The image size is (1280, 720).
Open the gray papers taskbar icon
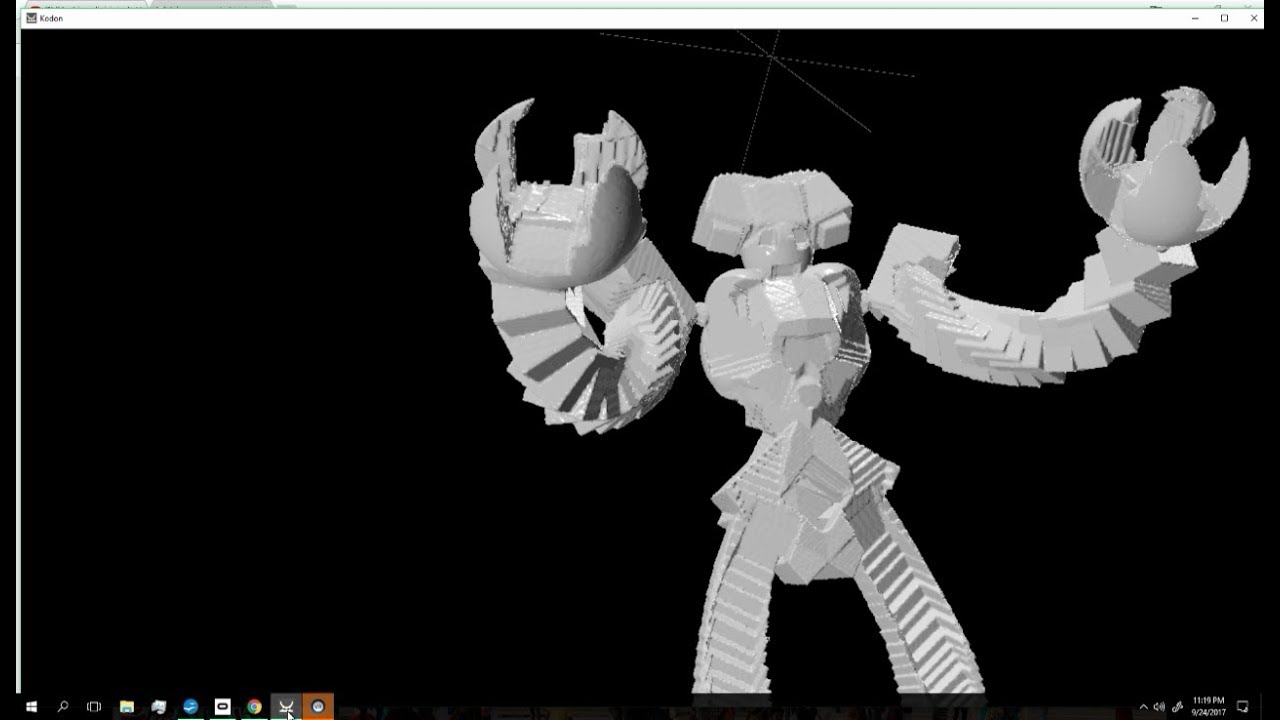coord(158,706)
